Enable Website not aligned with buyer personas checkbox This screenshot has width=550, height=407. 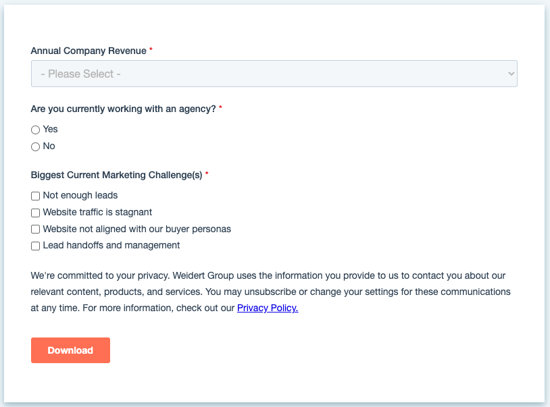pyautogui.click(x=35, y=229)
